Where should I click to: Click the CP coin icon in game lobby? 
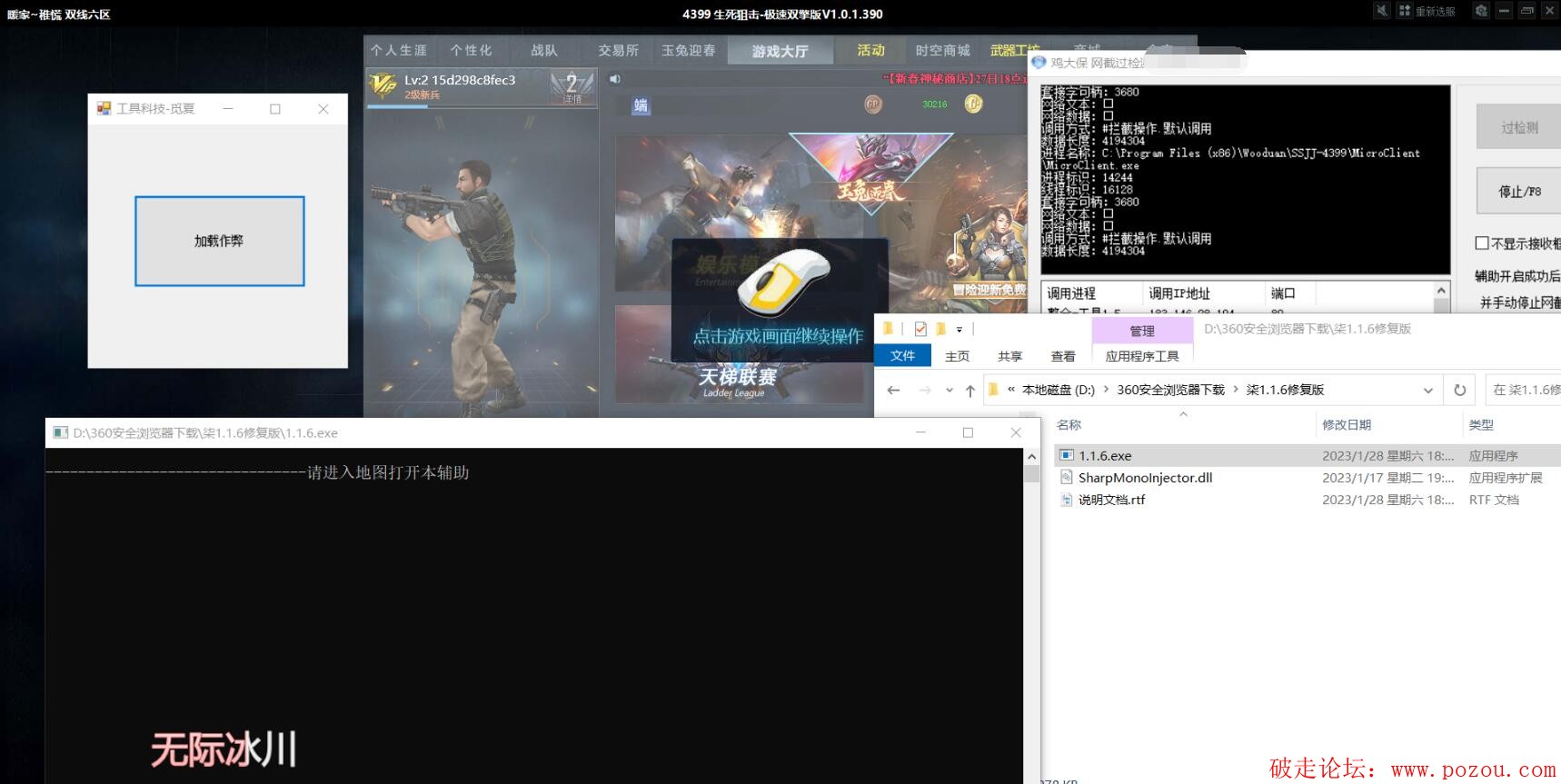pos(873,104)
